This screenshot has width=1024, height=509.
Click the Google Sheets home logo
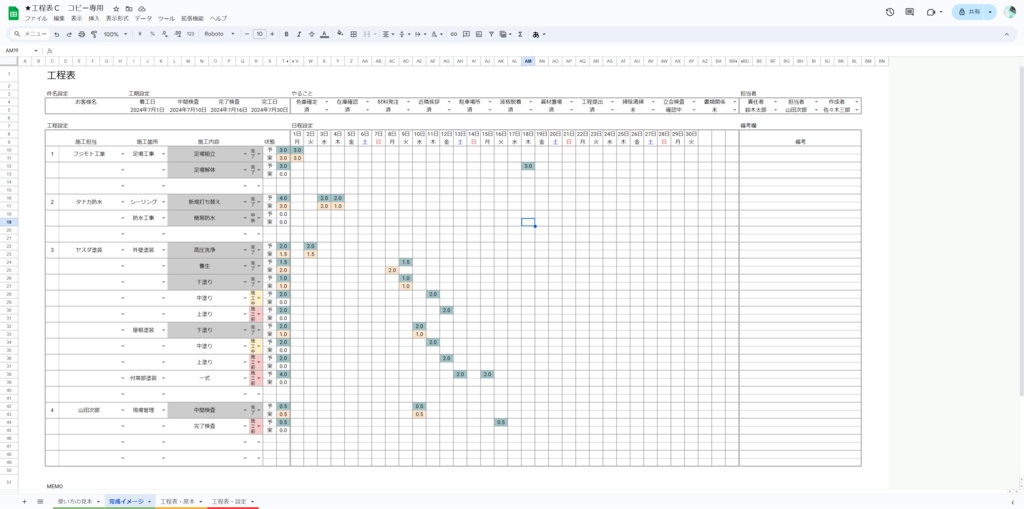pos(13,13)
